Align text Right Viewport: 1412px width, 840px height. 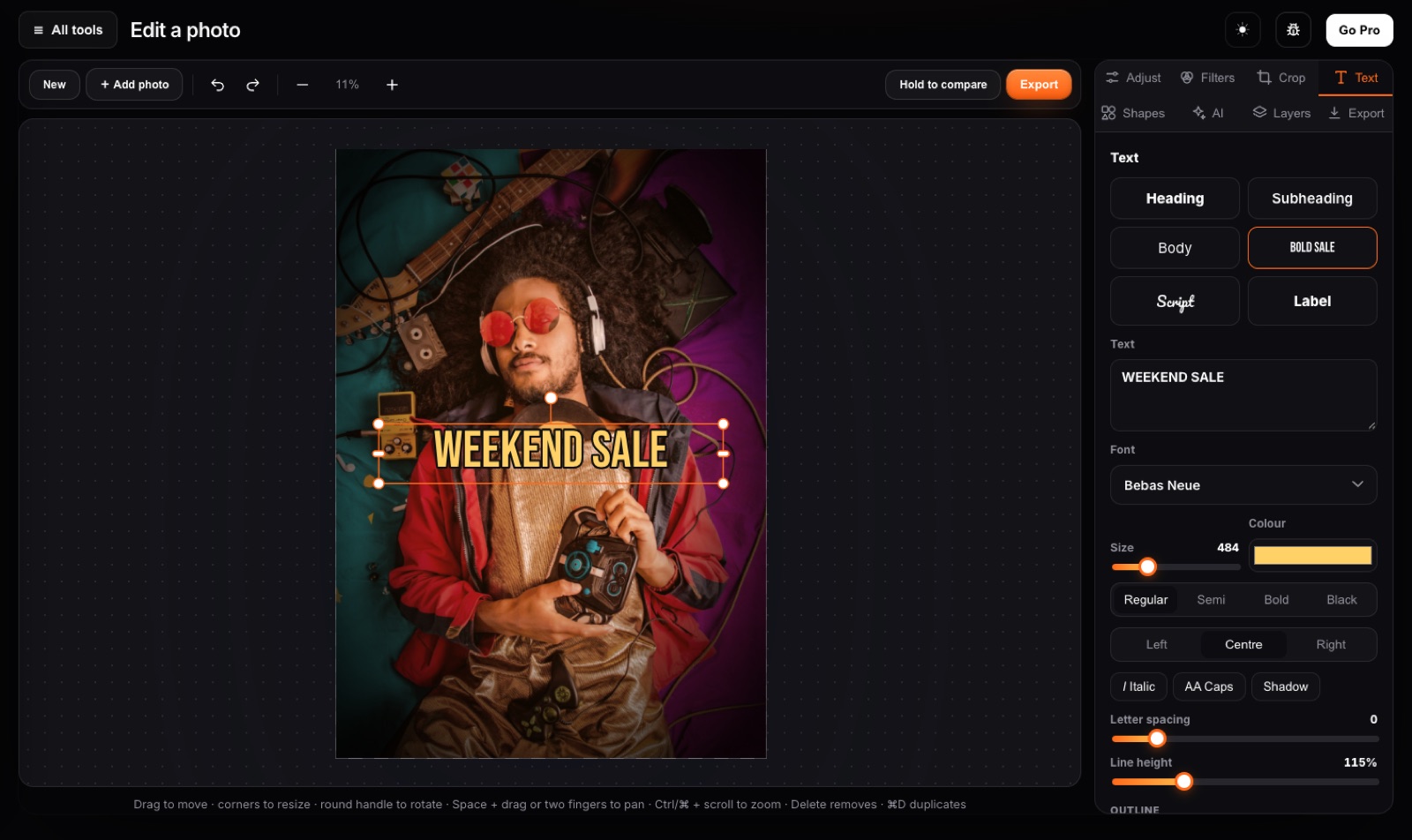(1331, 645)
